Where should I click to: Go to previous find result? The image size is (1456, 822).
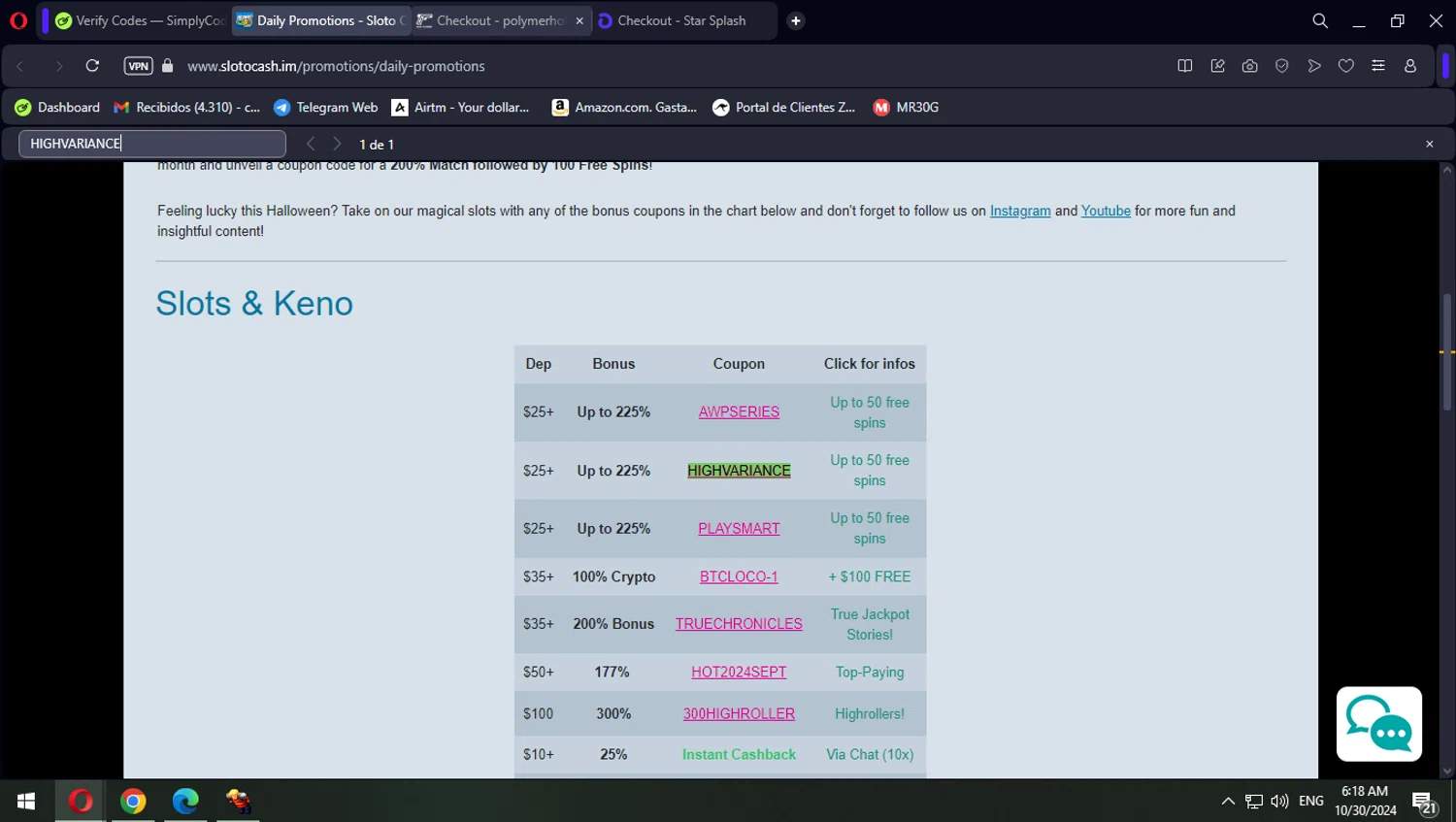click(311, 144)
